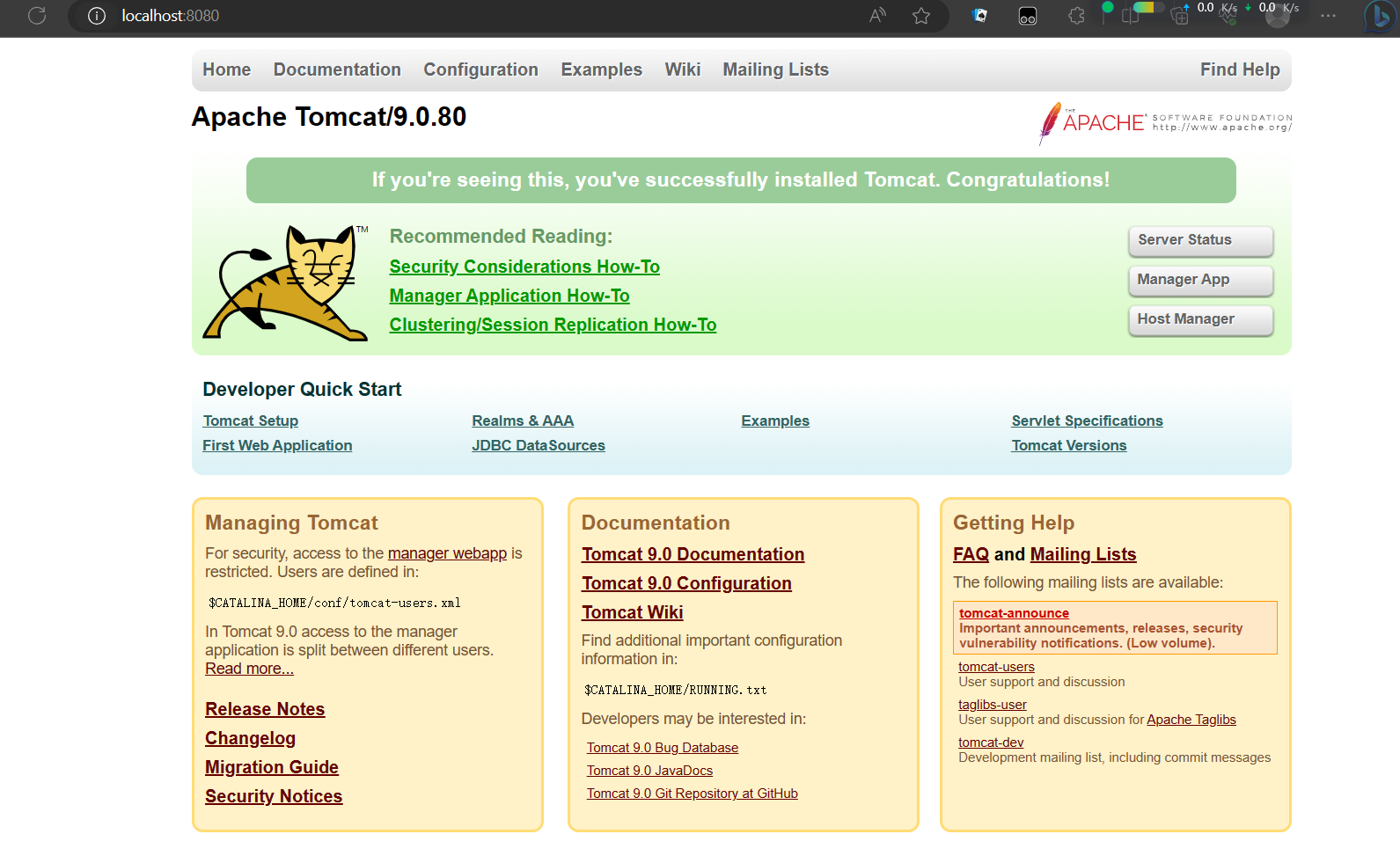1400x856 pixels.
Task: Click the $CATALINA_HOME/RUNNING.txt path text
Action: pyautogui.click(x=676, y=690)
